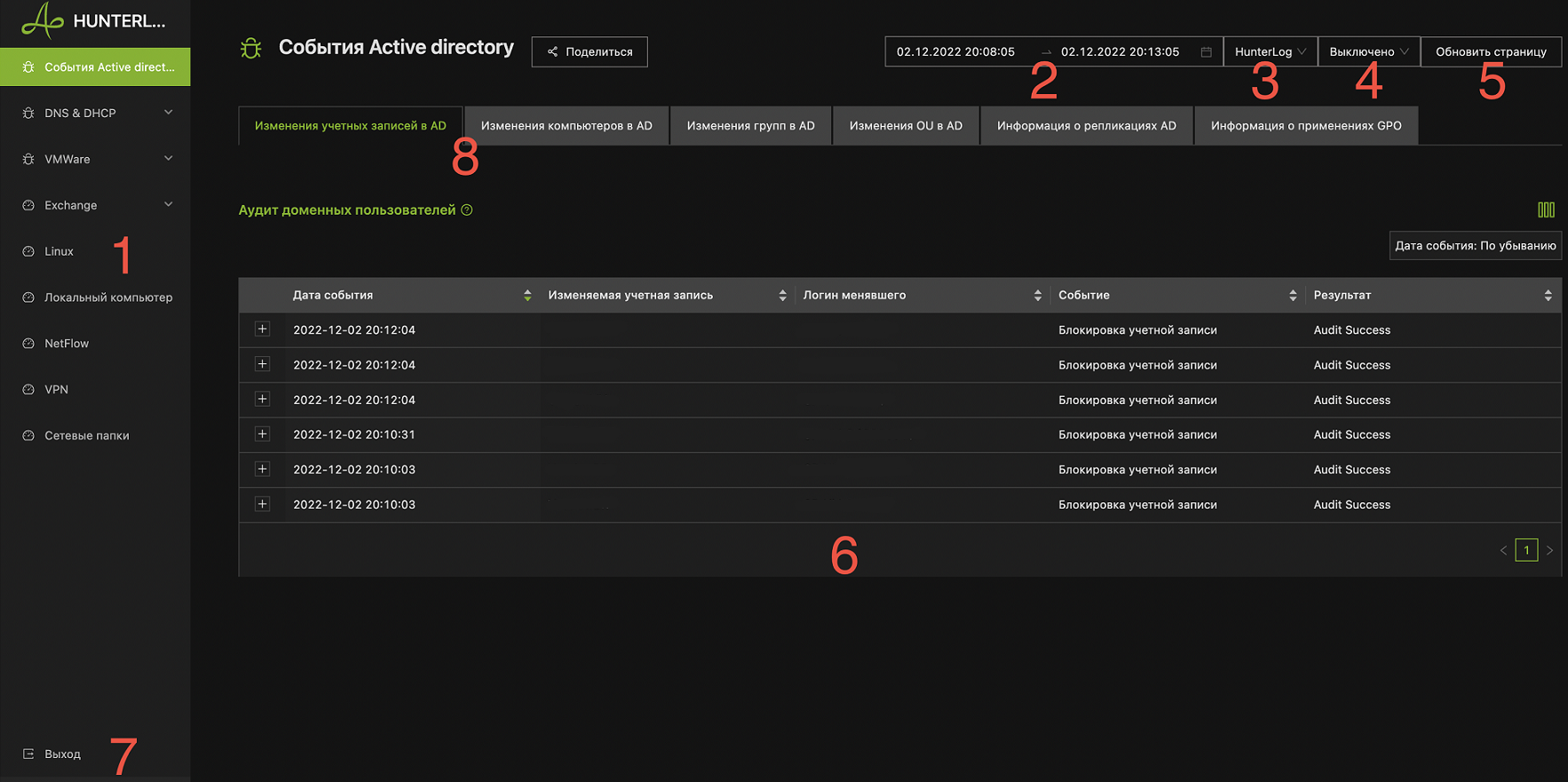Sort by Событие column arrows
The height and width of the screenshot is (782, 1568).
[1293, 296]
